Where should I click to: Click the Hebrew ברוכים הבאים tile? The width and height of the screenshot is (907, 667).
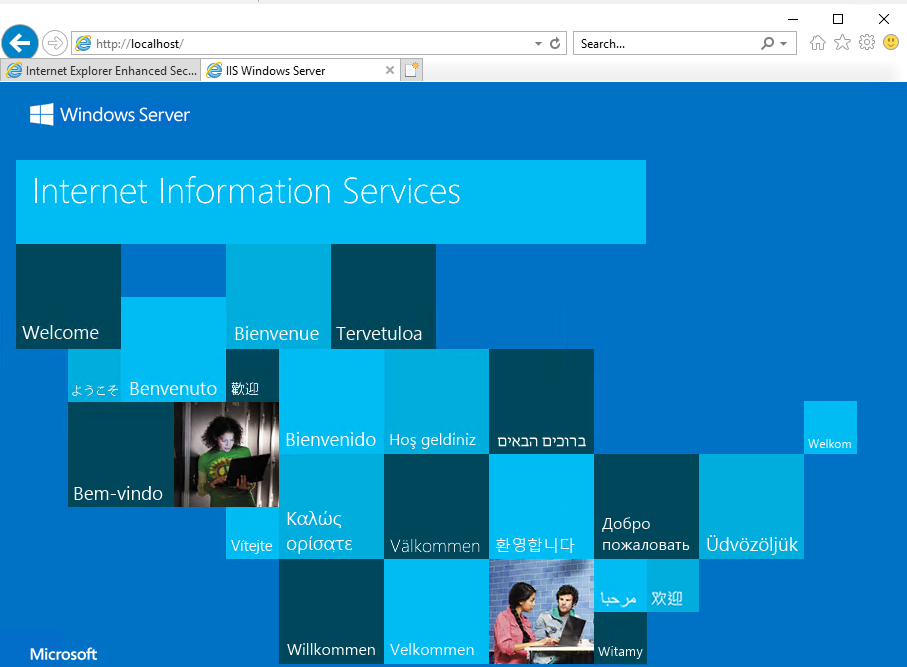(541, 401)
